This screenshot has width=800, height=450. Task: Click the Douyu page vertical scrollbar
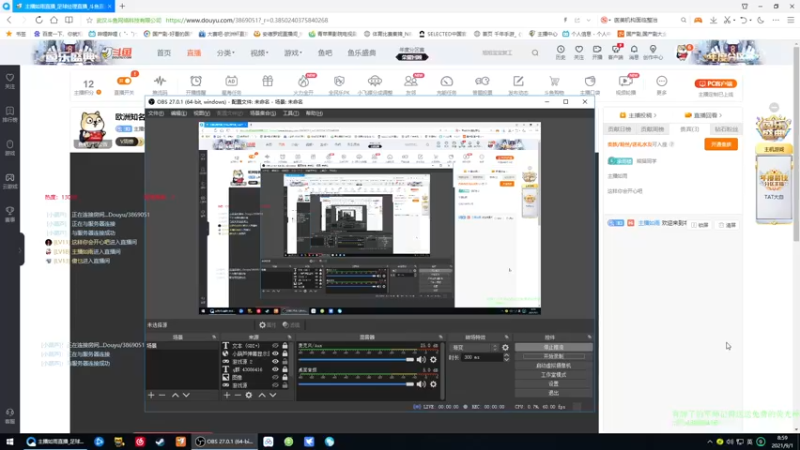796,144
